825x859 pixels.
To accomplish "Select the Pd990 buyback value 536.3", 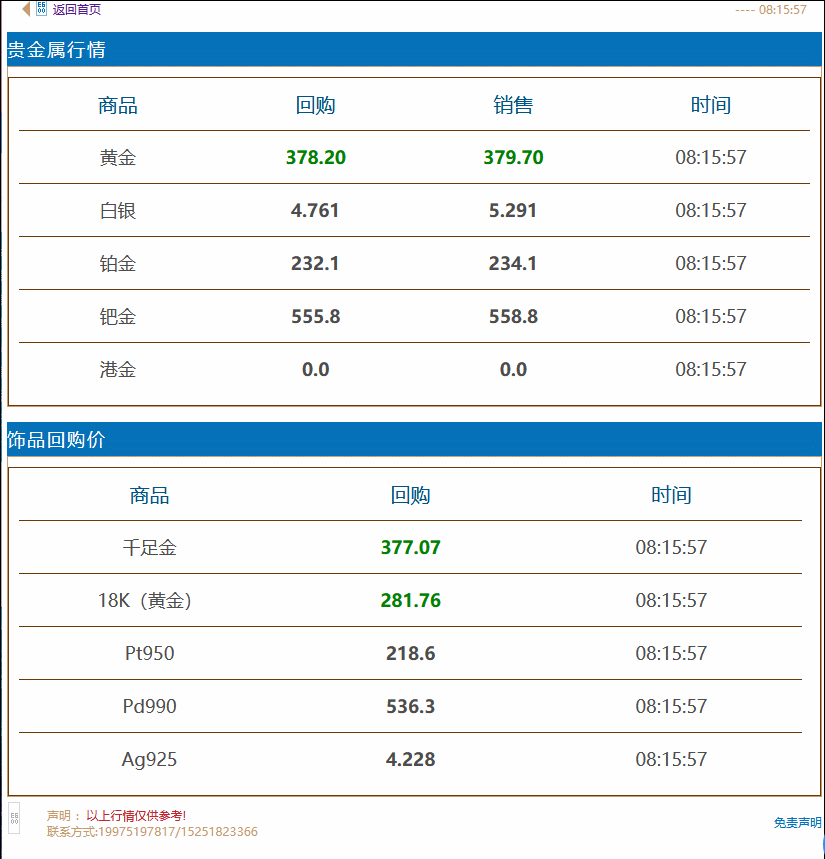I will pyautogui.click(x=410, y=707).
